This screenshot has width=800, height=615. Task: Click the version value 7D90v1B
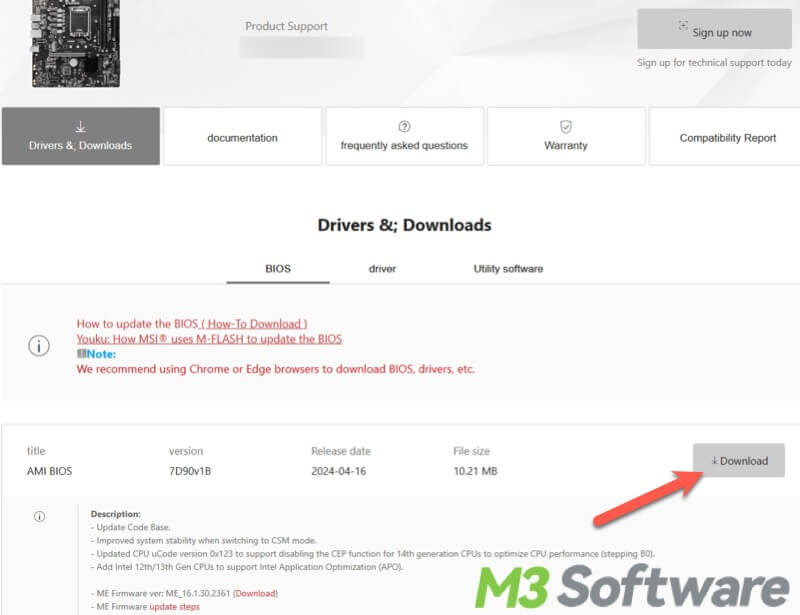point(190,471)
